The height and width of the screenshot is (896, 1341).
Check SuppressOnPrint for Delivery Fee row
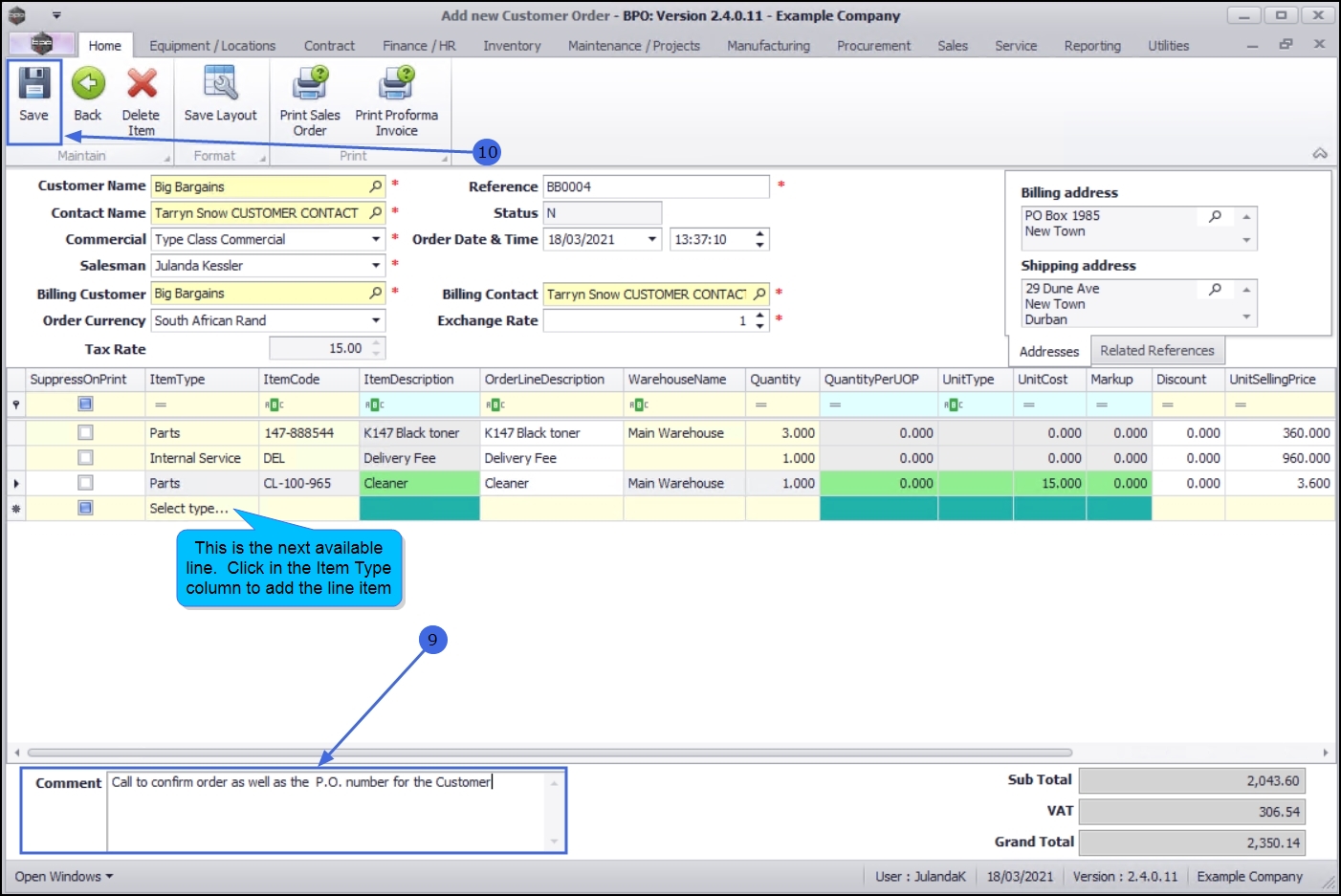(x=85, y=458)
